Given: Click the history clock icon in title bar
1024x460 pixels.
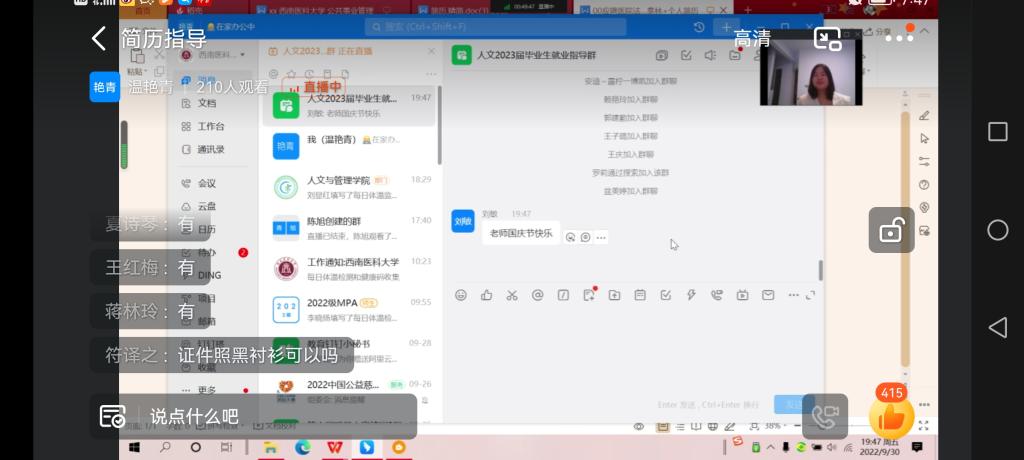Looking at the screenshot, I should [699, 27].
